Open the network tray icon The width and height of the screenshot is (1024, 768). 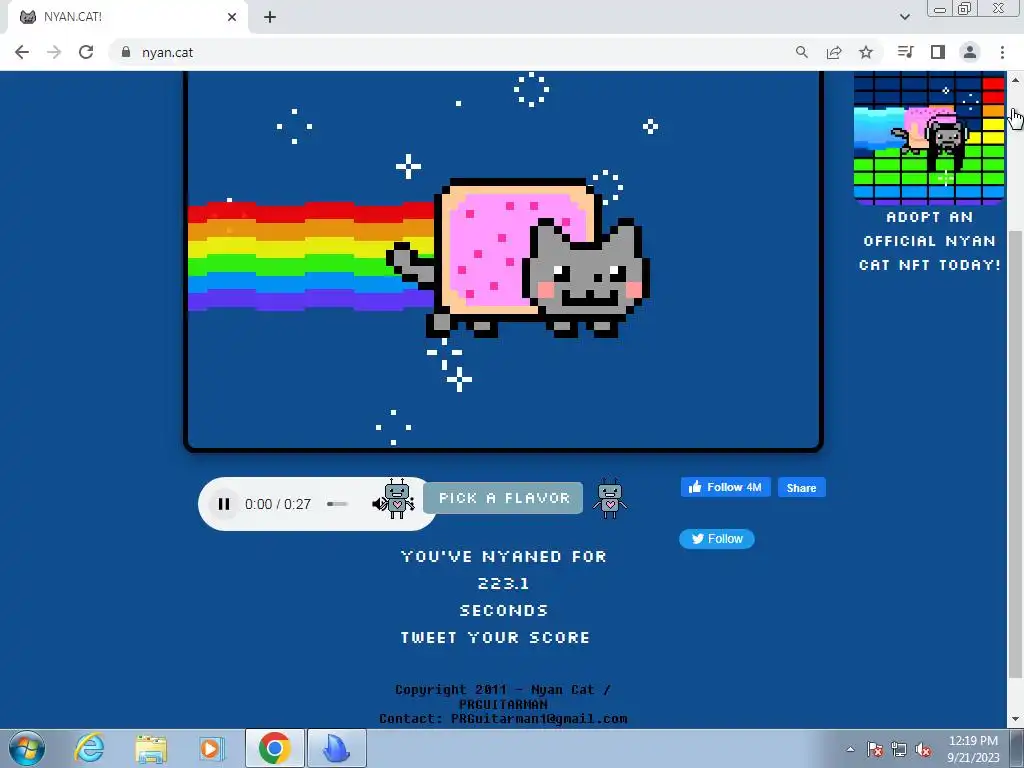[x=899, y=749]
